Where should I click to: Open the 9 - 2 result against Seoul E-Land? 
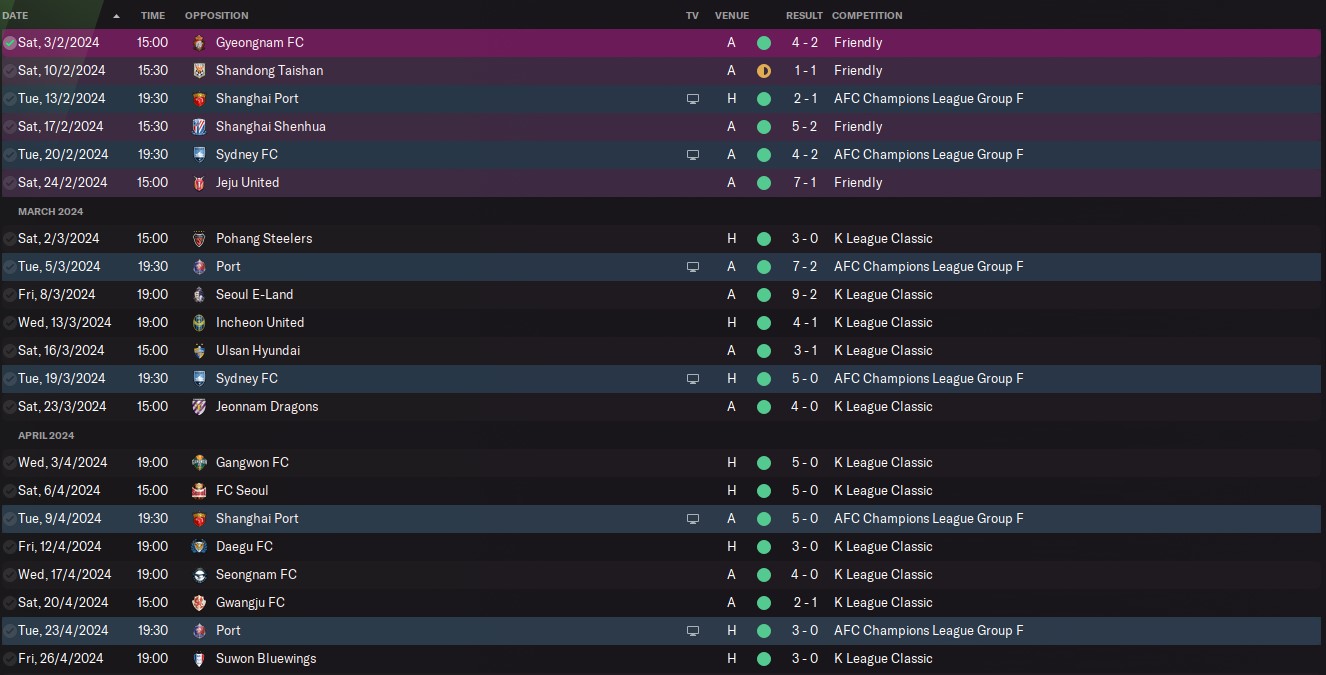pos(805,295)
